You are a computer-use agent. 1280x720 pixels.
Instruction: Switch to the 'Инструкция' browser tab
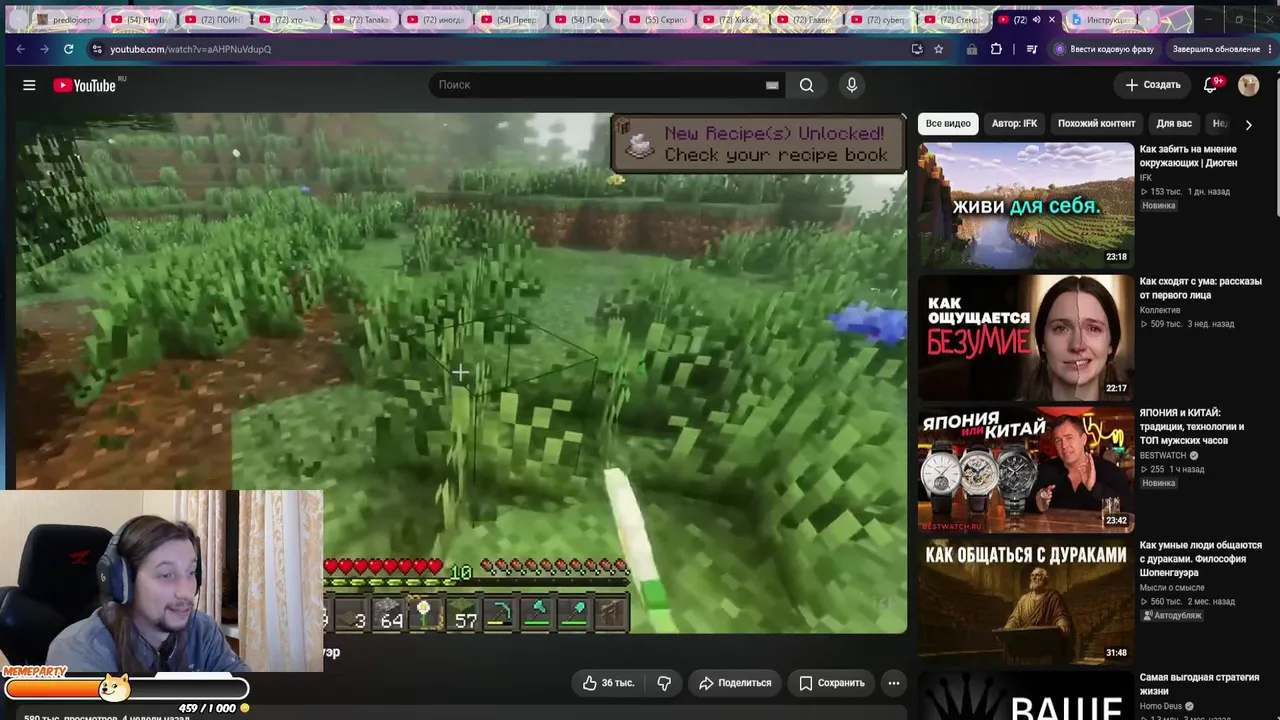pos(1103,20)
